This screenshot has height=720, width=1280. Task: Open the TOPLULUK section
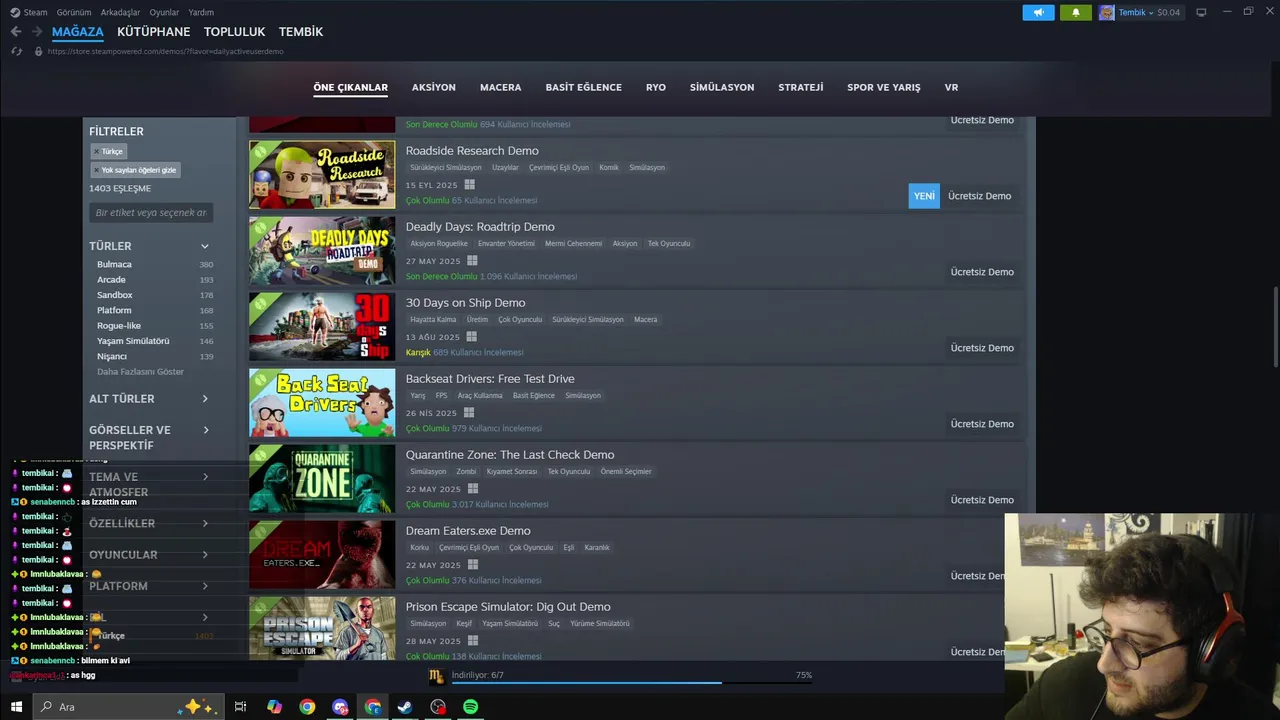(x=234, y=32)
